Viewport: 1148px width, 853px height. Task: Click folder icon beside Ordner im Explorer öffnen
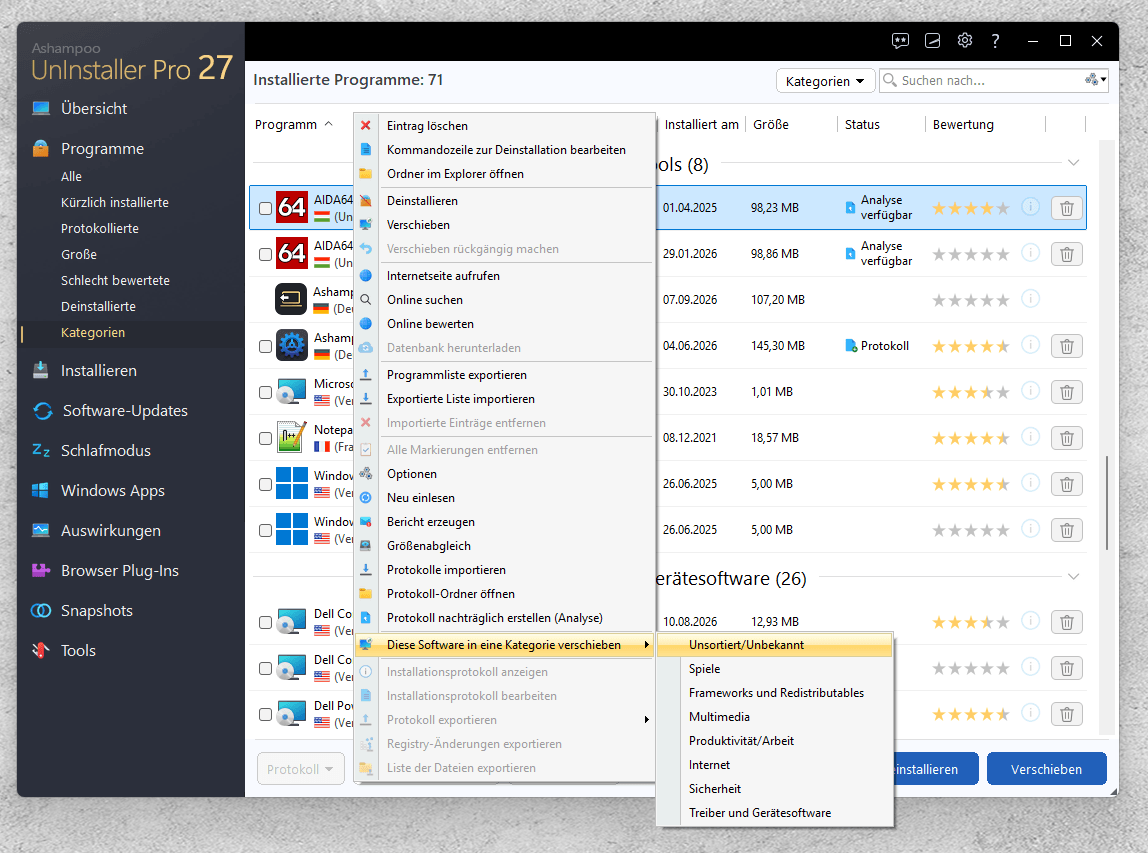[x=365, y=174]
